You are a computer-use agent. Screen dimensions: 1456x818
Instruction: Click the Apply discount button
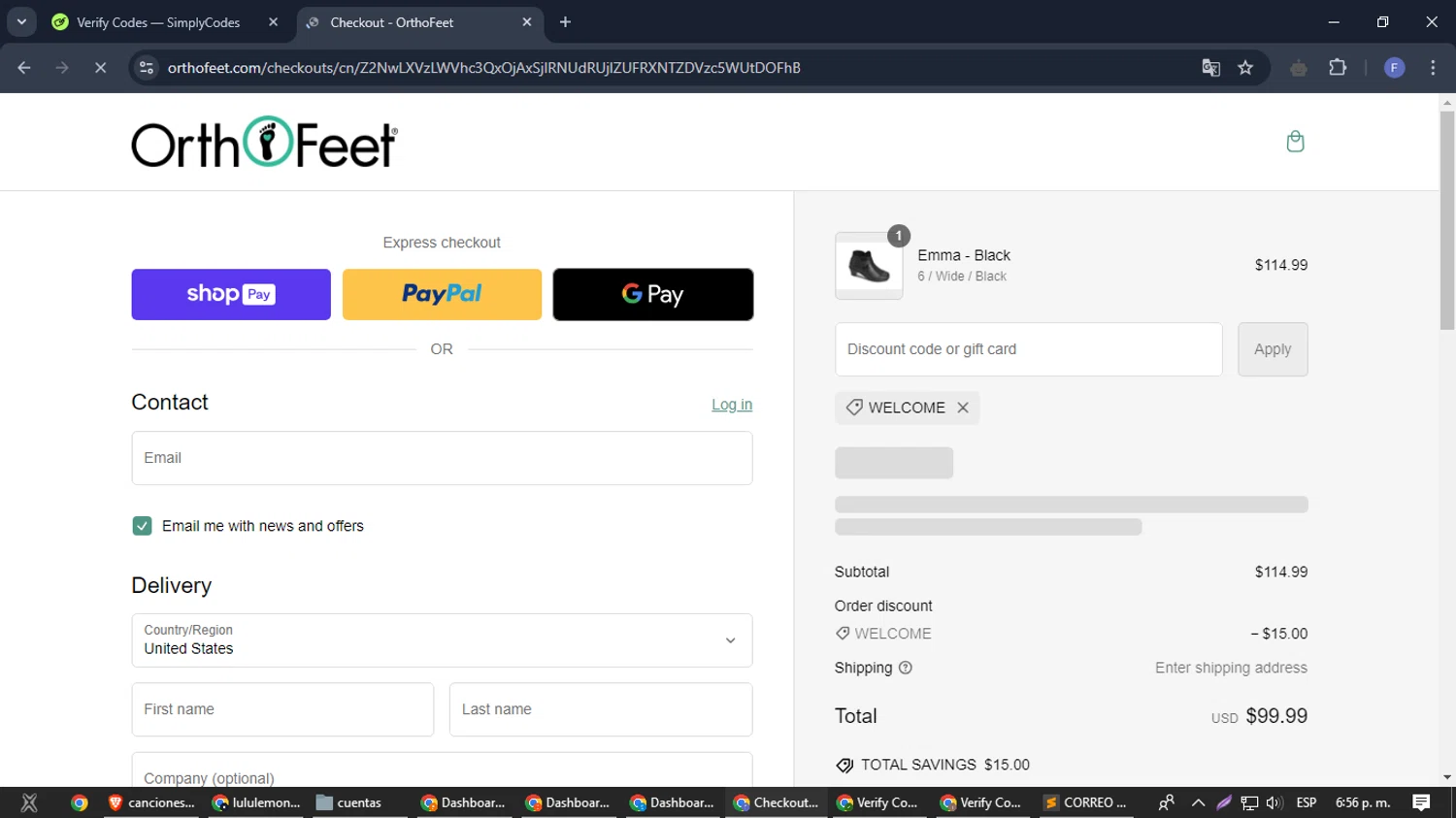pyautogui.click(x=1273, y=349)
